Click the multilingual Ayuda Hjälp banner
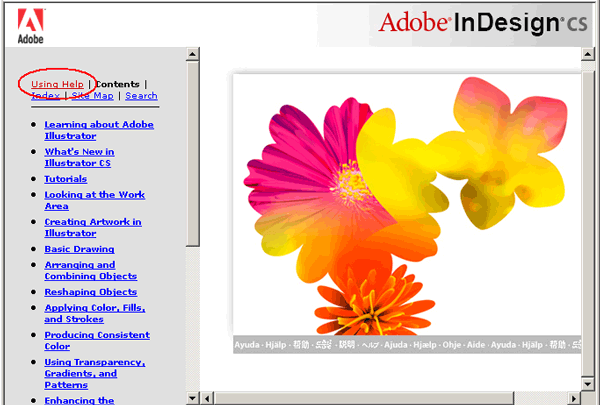The width and height of the screenshot is (600, 405). click(407, 345)
